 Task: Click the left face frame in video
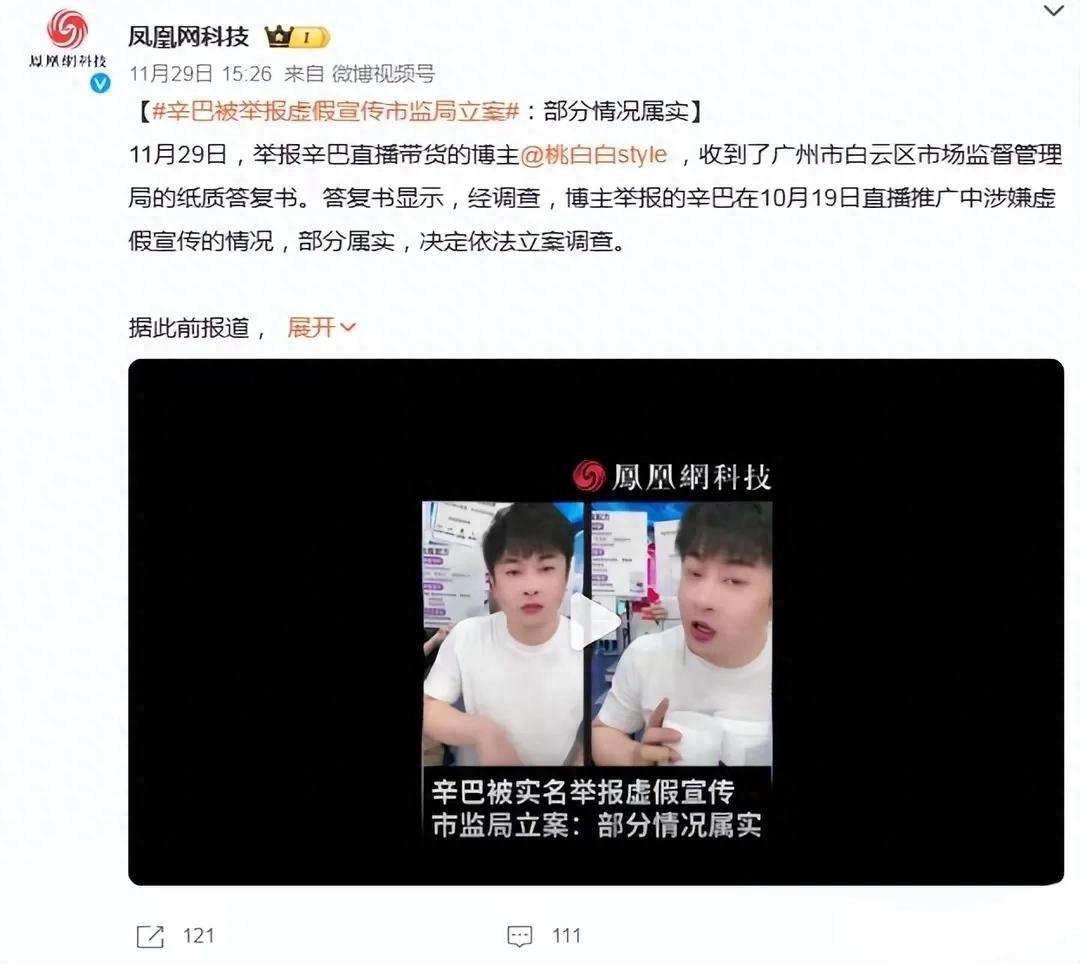(502, 633)
